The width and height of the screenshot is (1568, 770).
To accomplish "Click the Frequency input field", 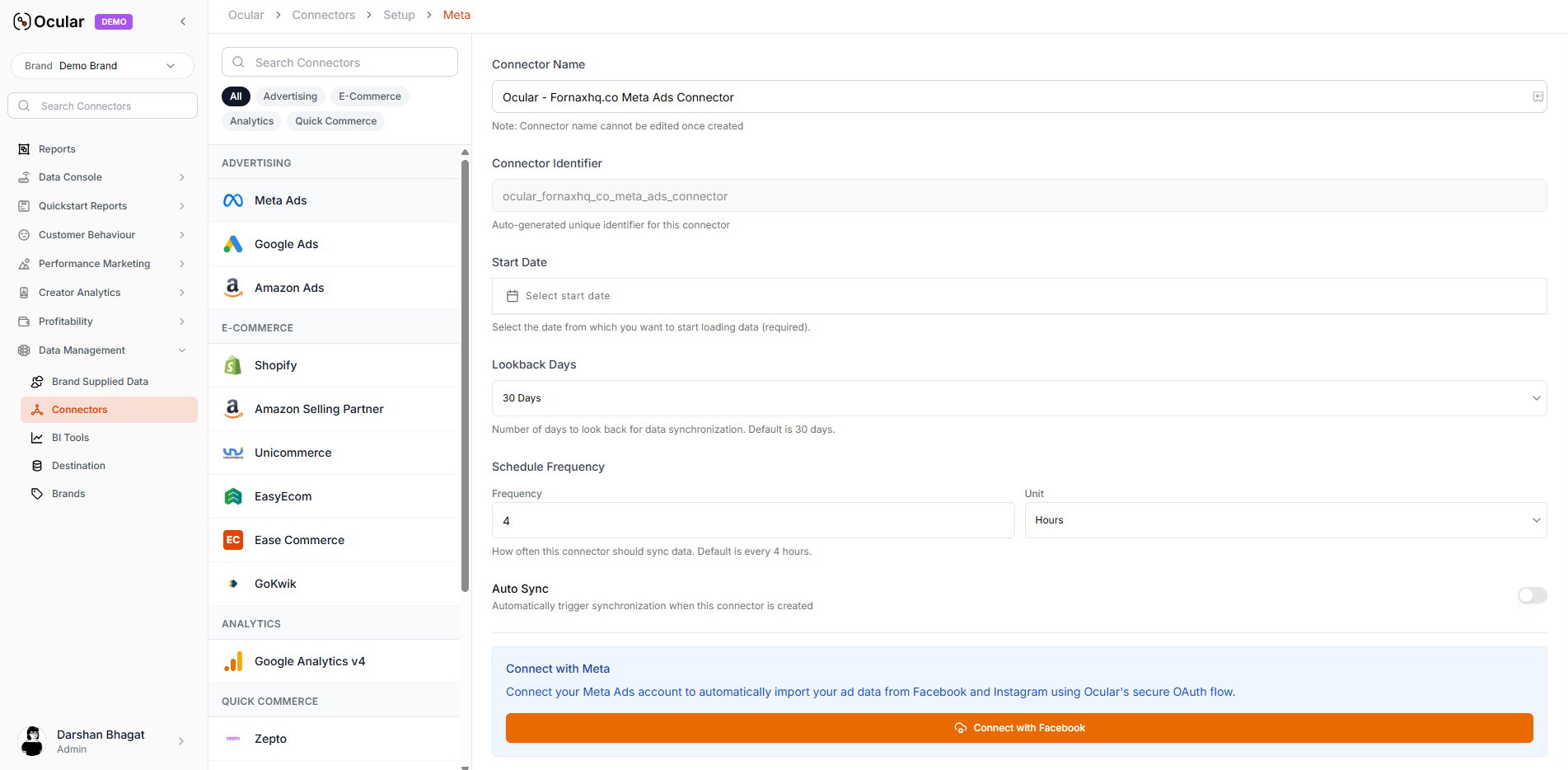I will pyautogui.click(x=753, y=520).
